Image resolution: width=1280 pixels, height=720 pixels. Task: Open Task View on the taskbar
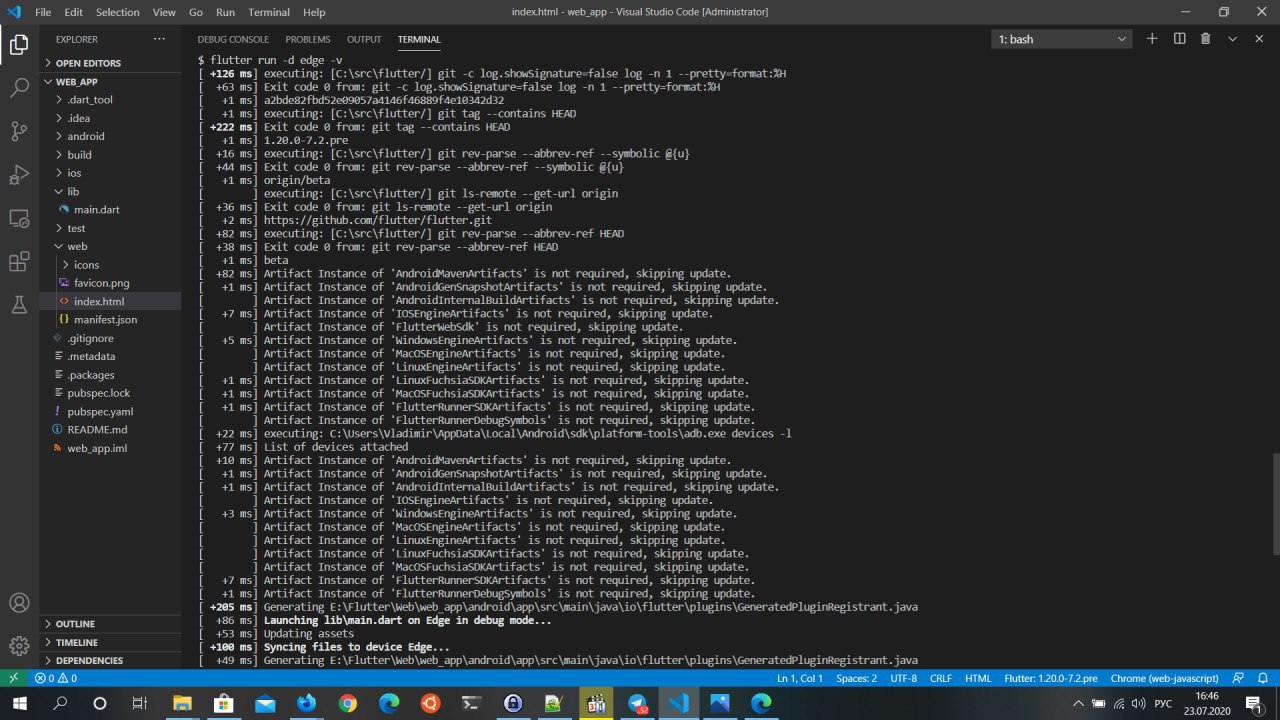click(140, 704)
